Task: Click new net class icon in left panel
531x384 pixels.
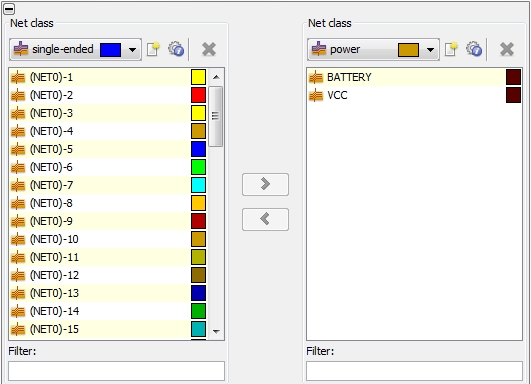Action: pos(153,49)
